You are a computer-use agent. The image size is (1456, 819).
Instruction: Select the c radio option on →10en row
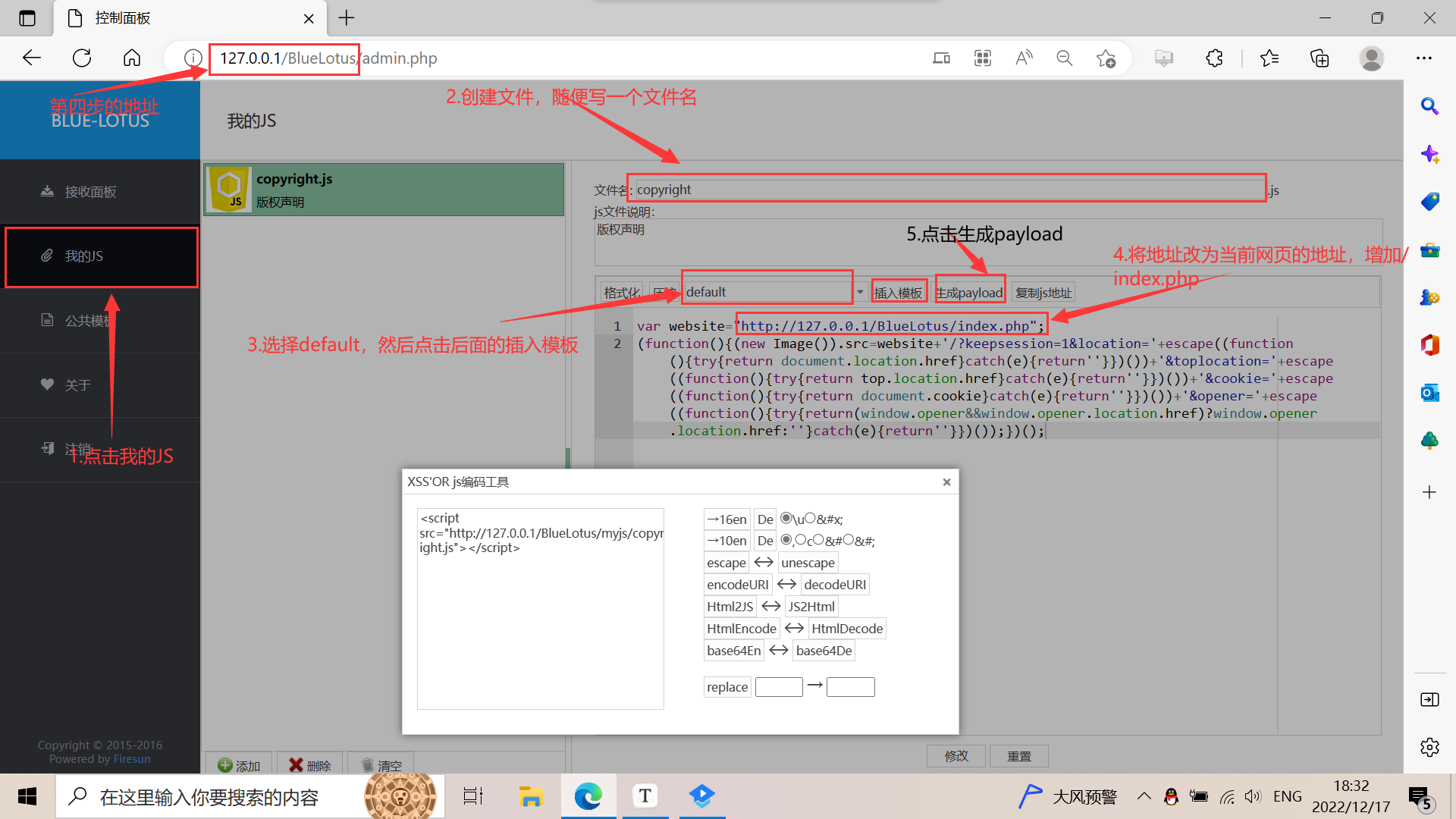click(x=801, y=540)
